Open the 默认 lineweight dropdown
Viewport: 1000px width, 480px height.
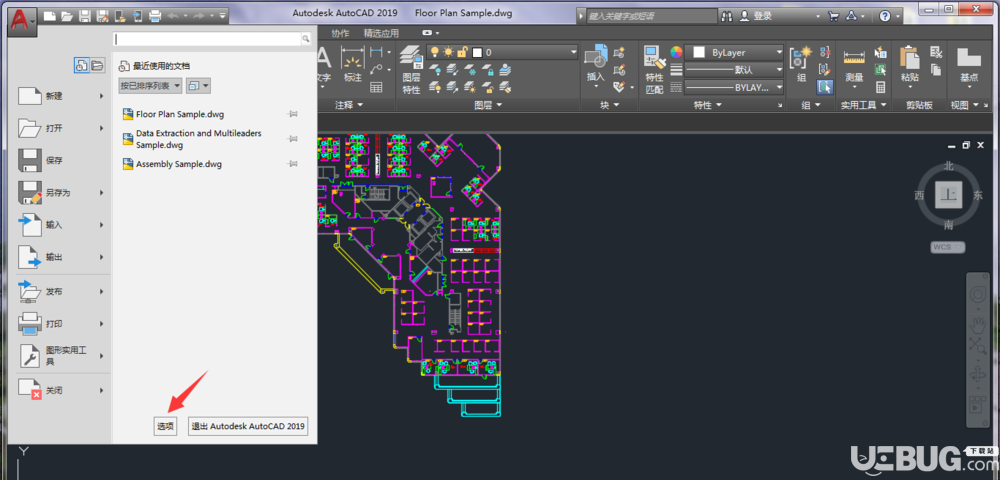pyautogui.click(x=735, y=69)
